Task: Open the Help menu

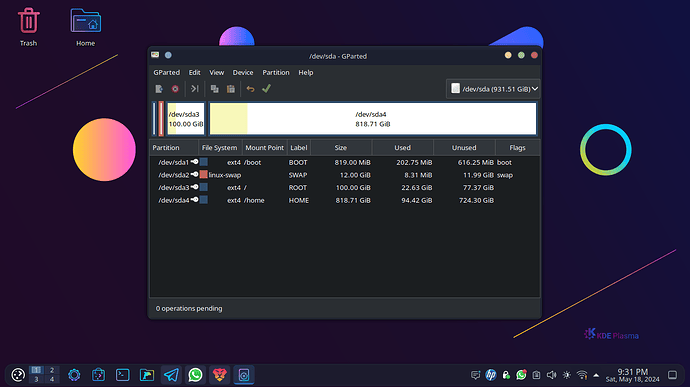Action: tap(306, 72)
